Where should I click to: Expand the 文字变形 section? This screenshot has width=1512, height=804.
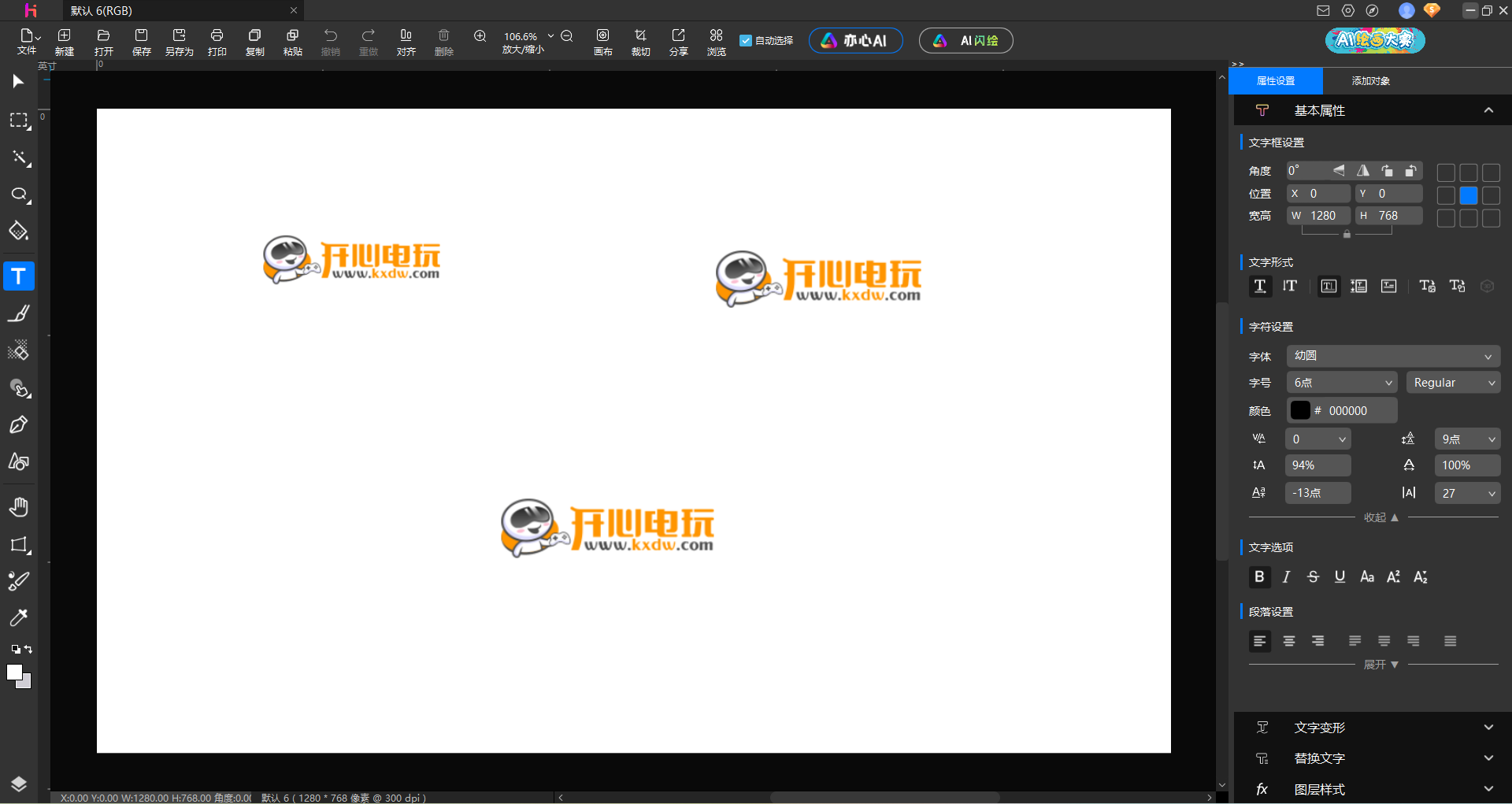click(x=1373, y=728)
